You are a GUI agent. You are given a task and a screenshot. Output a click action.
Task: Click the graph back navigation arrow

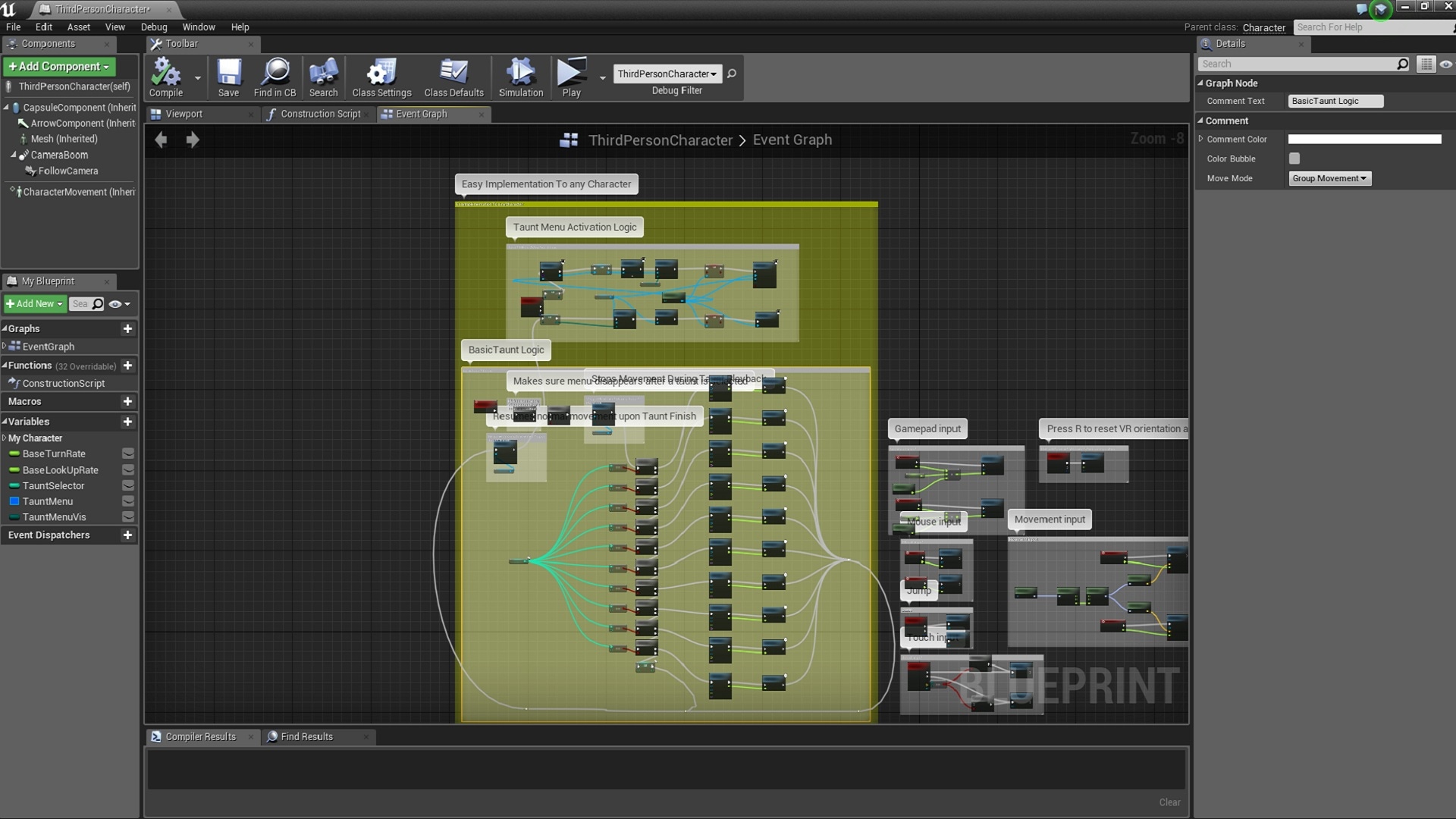161,140
